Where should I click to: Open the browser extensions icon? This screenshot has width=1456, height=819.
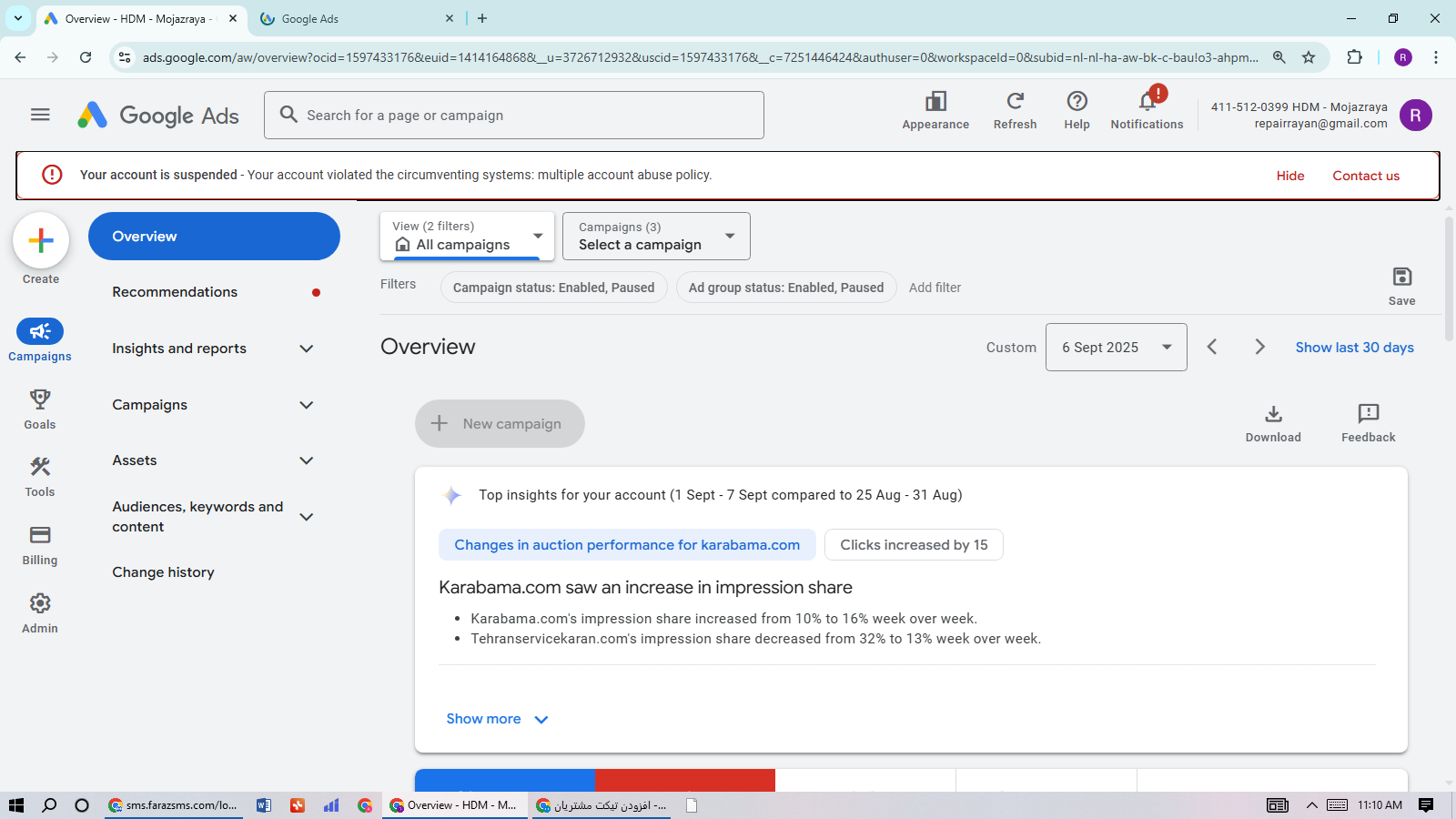coord(1354,57)
